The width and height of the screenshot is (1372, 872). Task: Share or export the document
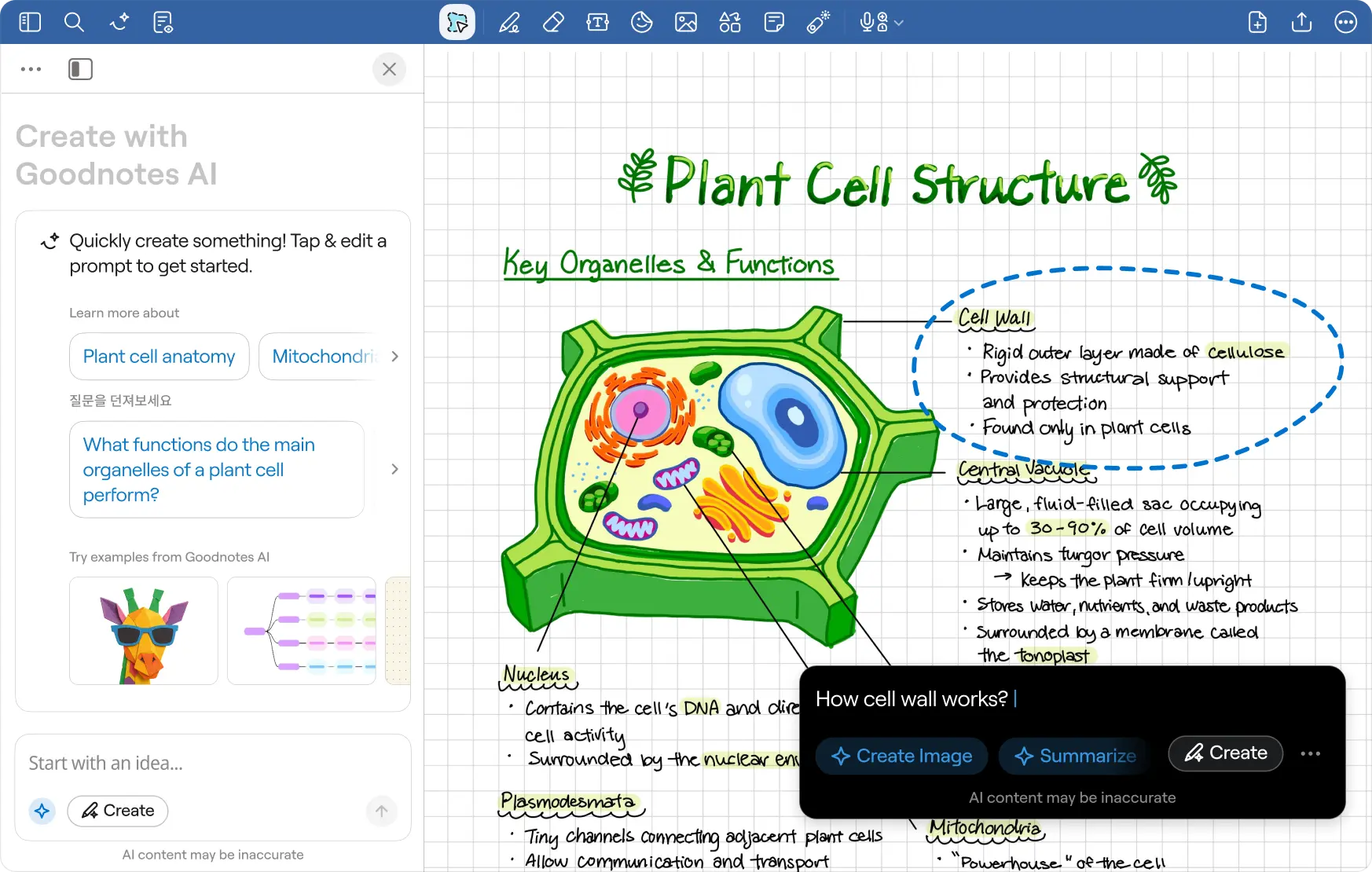1301,22
